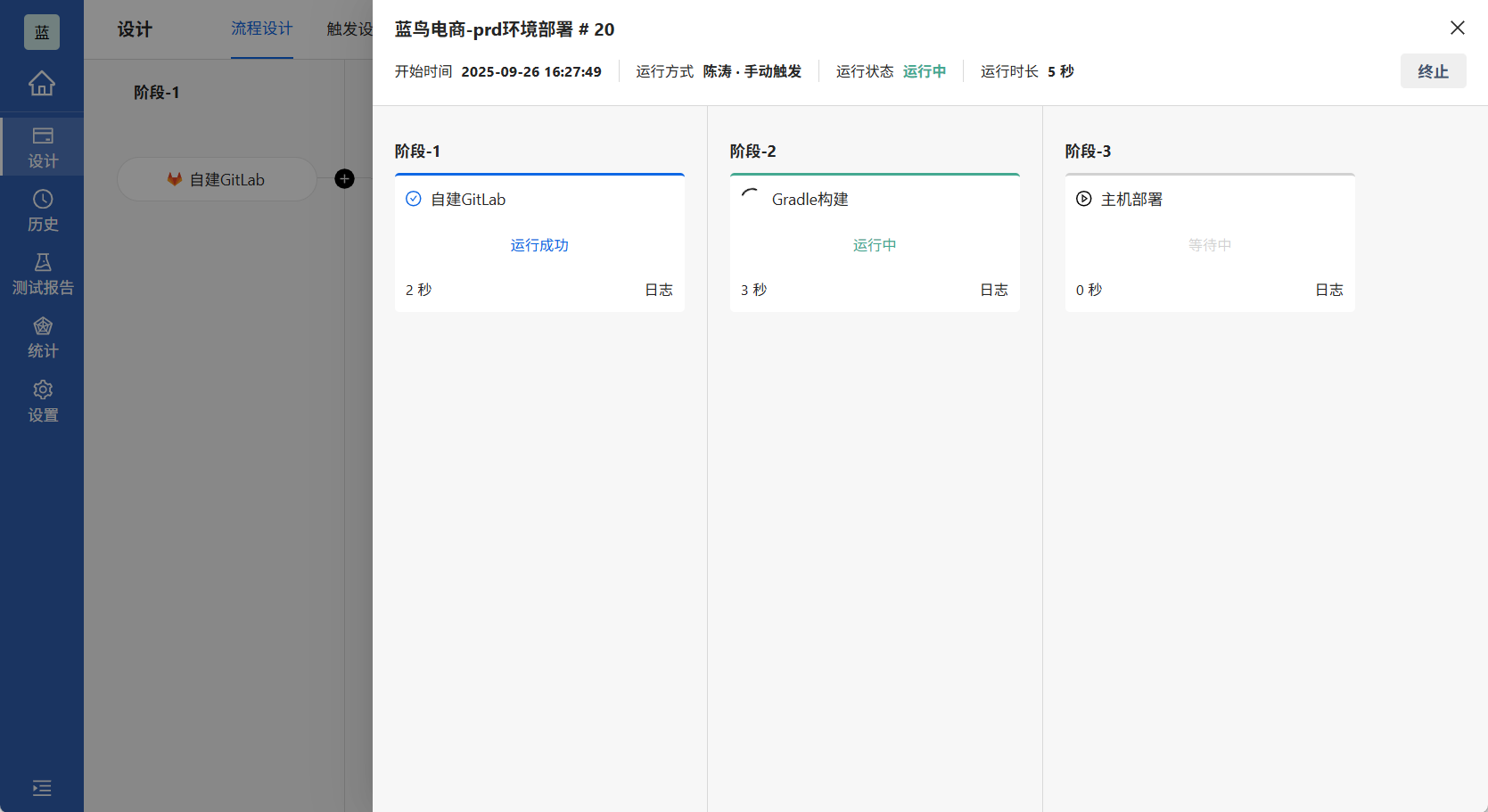
Task: Click the 蓝 avatar in the top-left corner
Action: pyautogui.click(x=41, y=29)
